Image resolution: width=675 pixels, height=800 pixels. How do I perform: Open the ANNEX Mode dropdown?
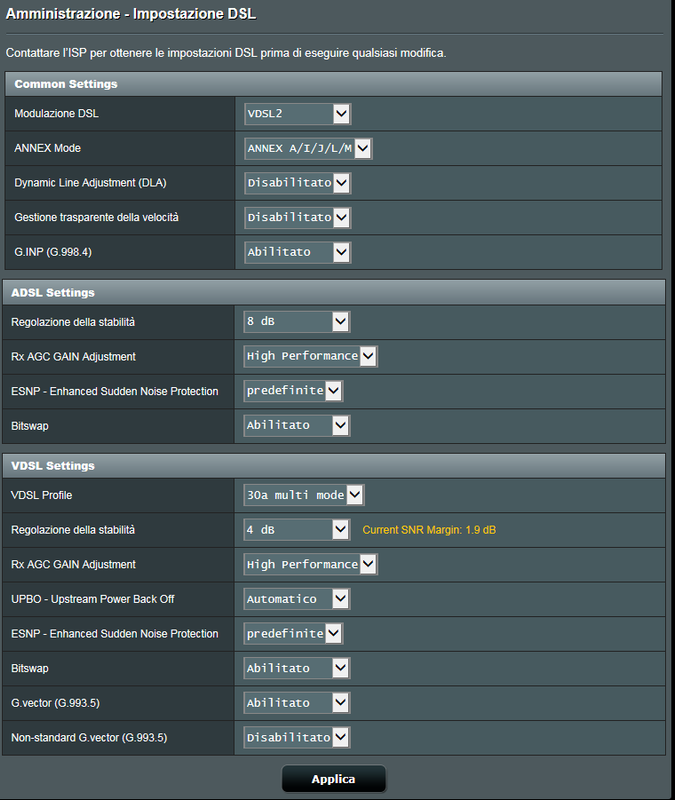point(308,148)
